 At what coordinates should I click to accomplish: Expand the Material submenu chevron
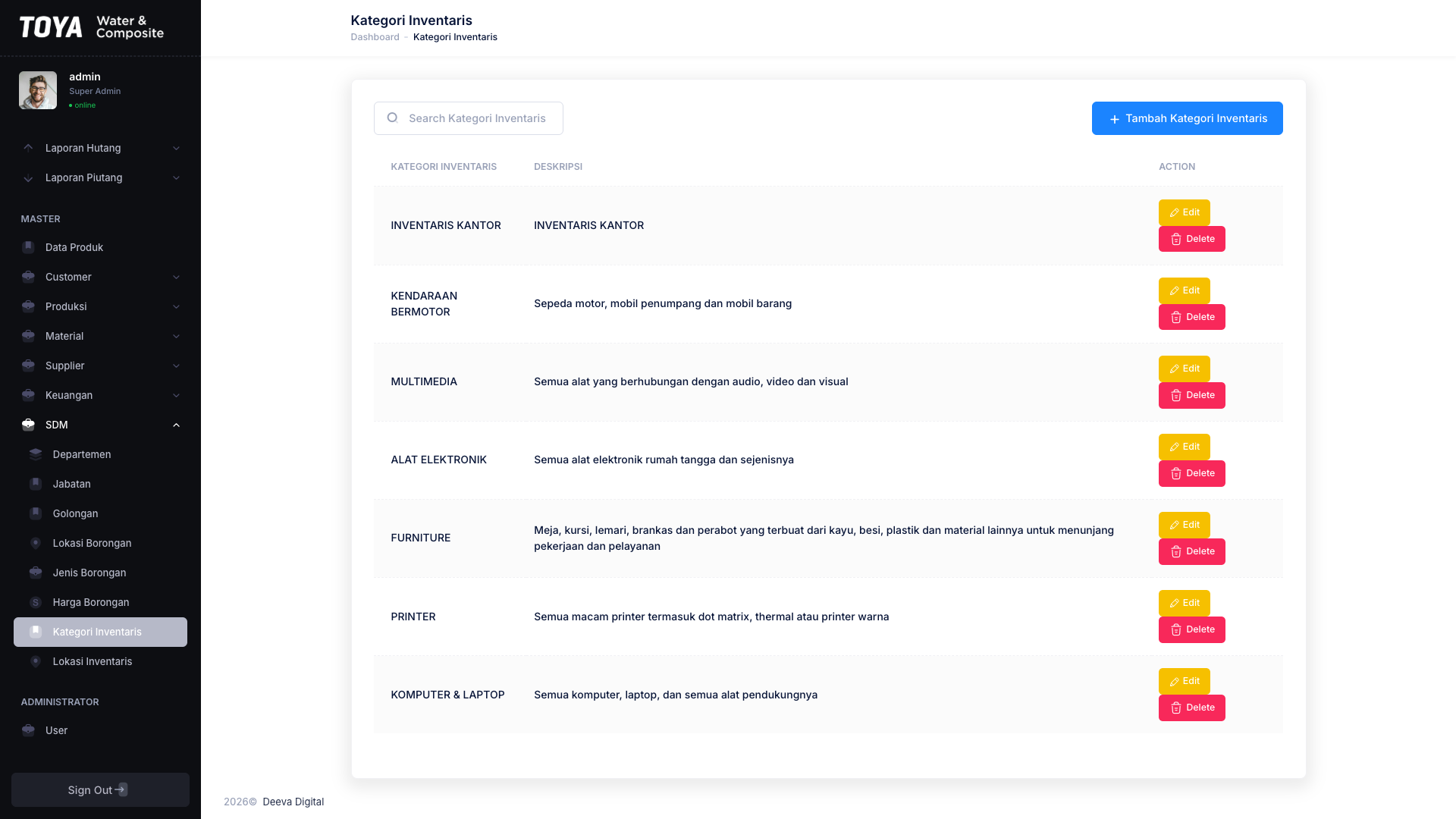(177, 336)
